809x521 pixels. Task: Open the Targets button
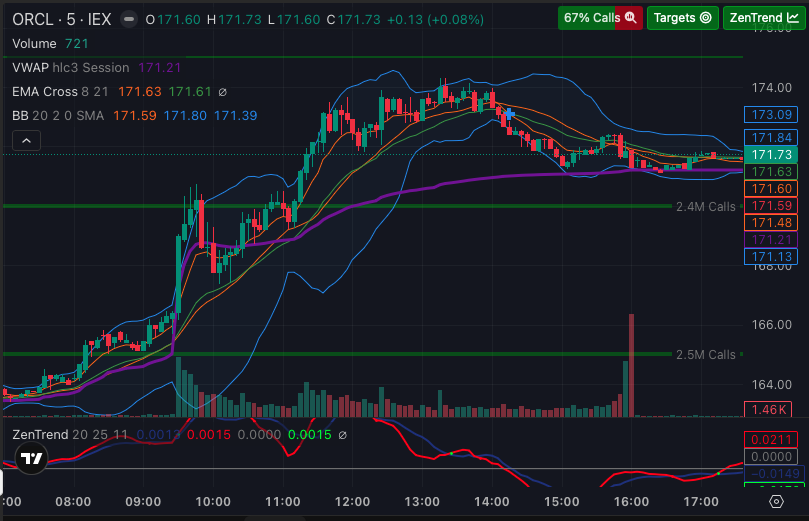point(683,18)
